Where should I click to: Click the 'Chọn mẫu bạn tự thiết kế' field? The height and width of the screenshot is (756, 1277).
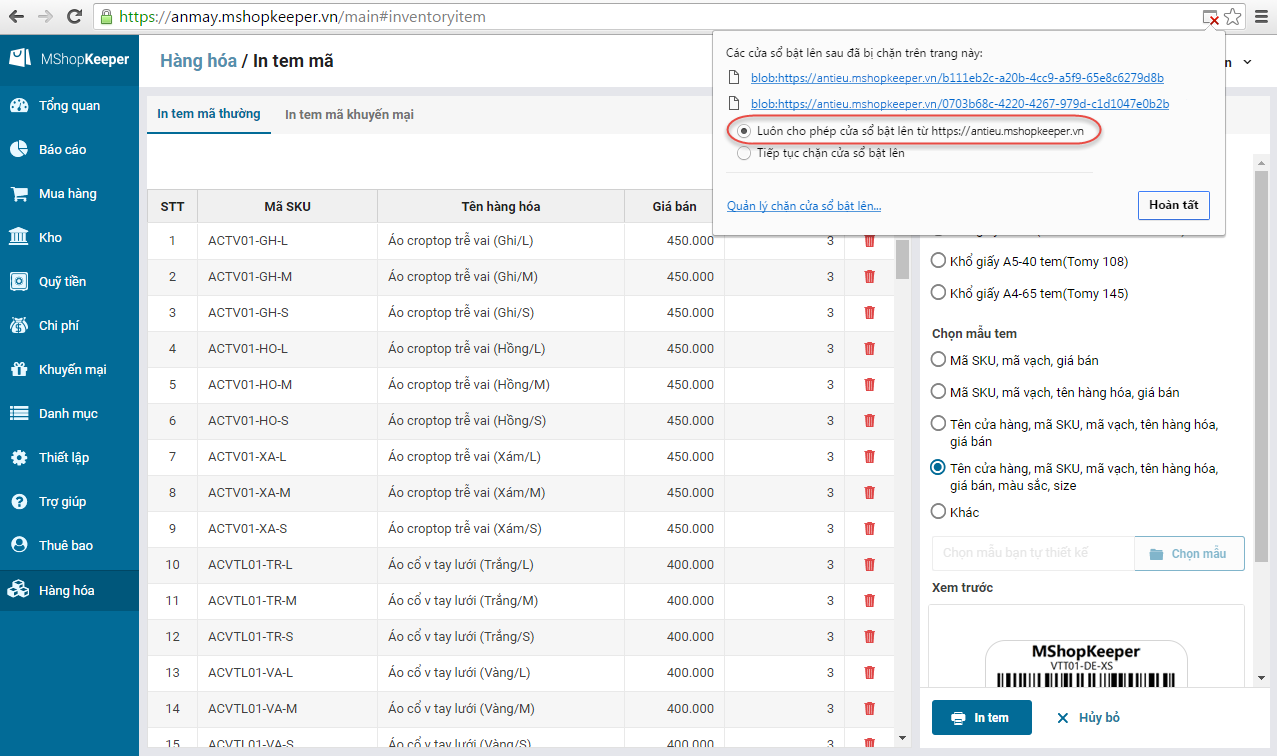pyautogui.click(x=1031, y=553)
